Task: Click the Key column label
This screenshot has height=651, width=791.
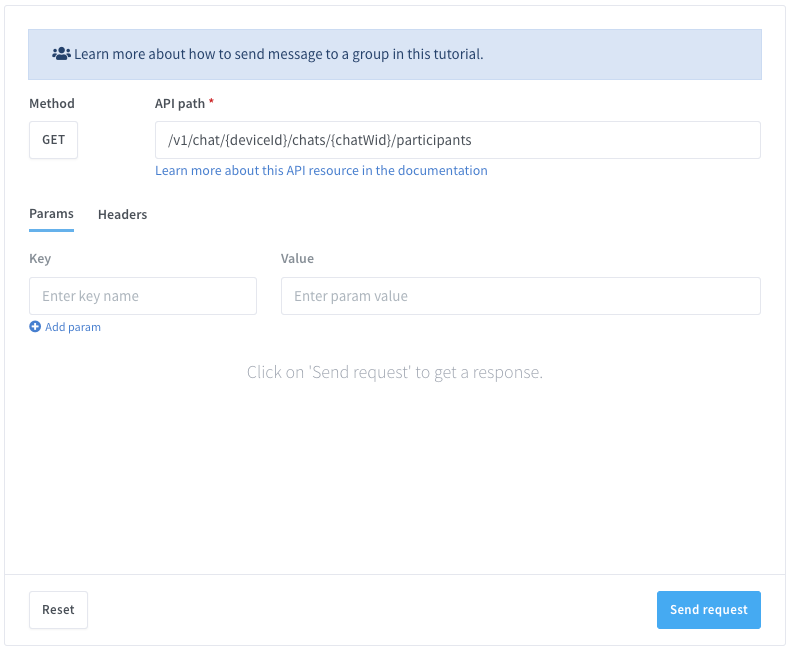Action: pos(40,259)
